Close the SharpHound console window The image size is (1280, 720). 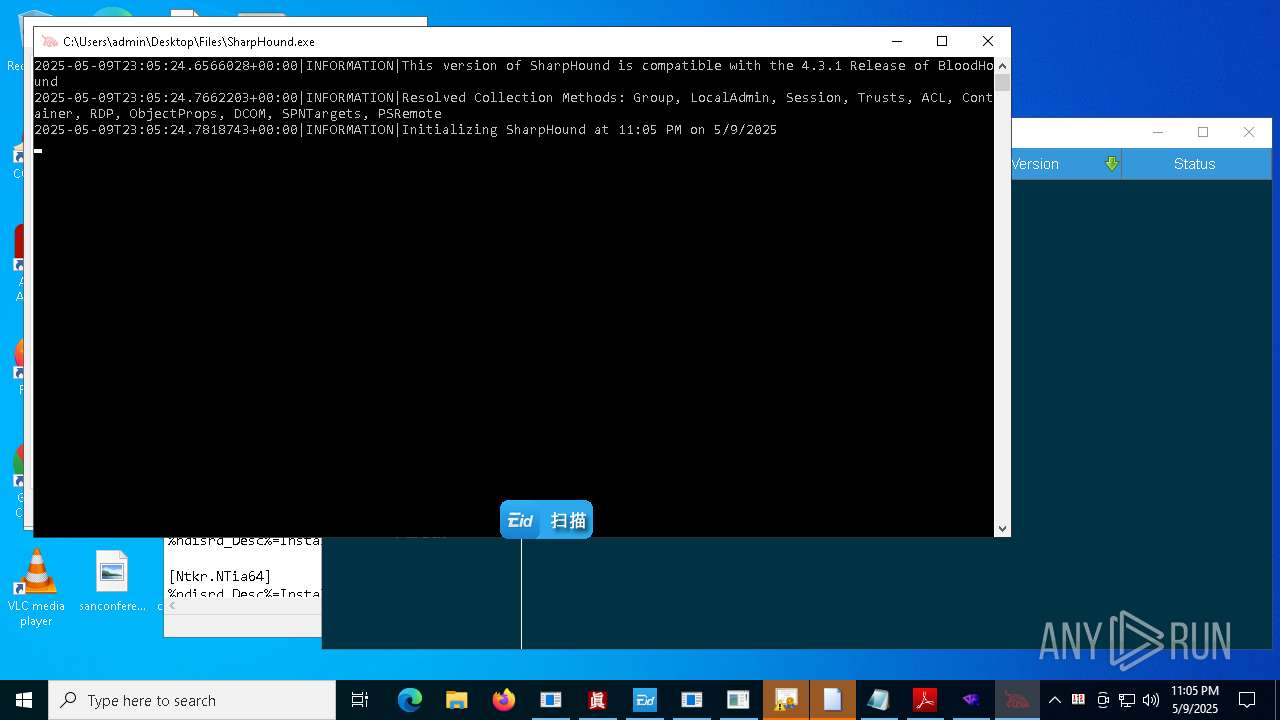[987, 41]
